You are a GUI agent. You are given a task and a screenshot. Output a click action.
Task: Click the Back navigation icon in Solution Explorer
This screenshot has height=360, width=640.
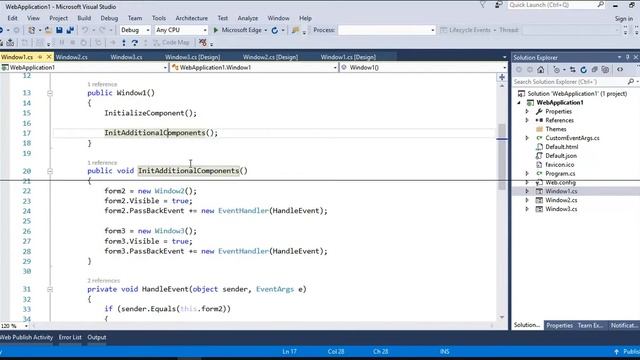click(x=519, y=70)
